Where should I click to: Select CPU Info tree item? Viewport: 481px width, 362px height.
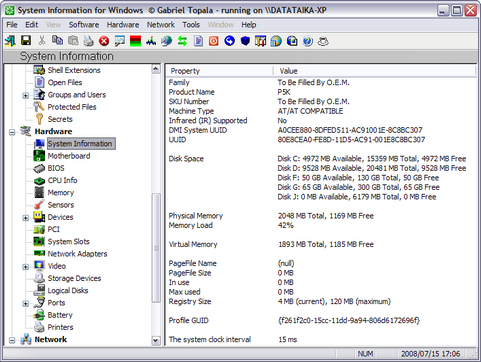(x=62, y=180)
